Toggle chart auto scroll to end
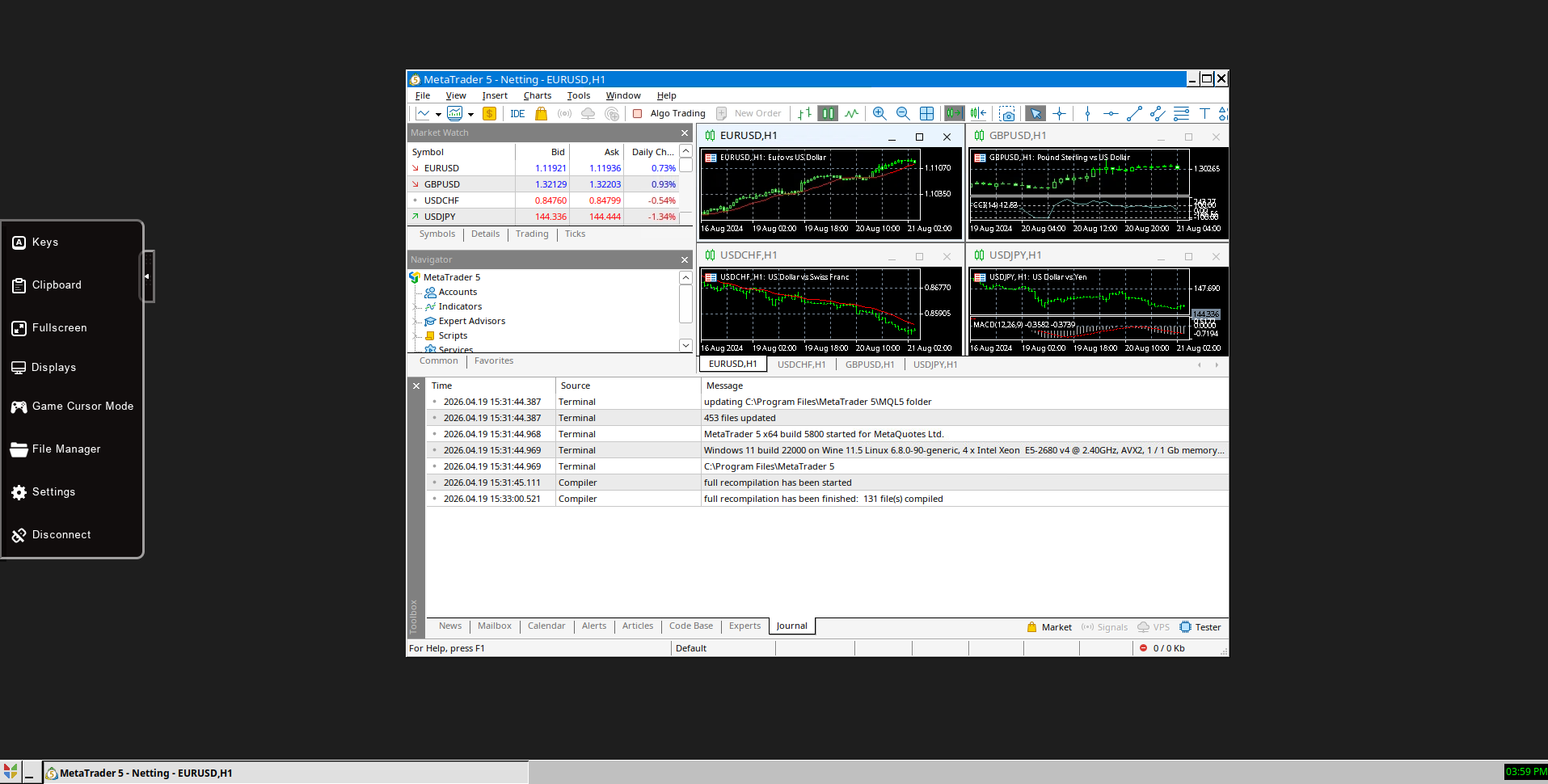1548x784 pixels. [x=955, y=114]
